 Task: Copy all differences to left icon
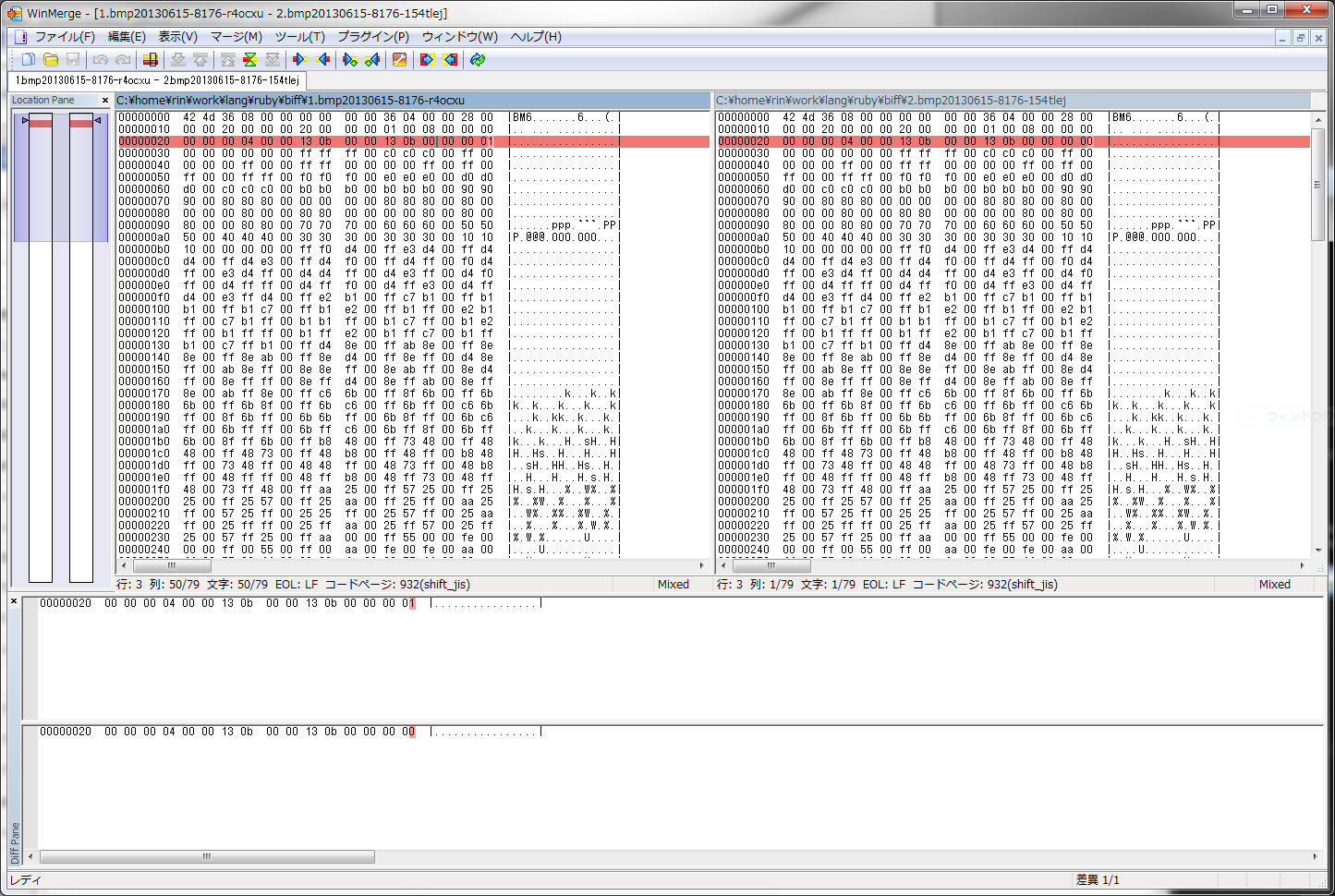tap(450, 60)
